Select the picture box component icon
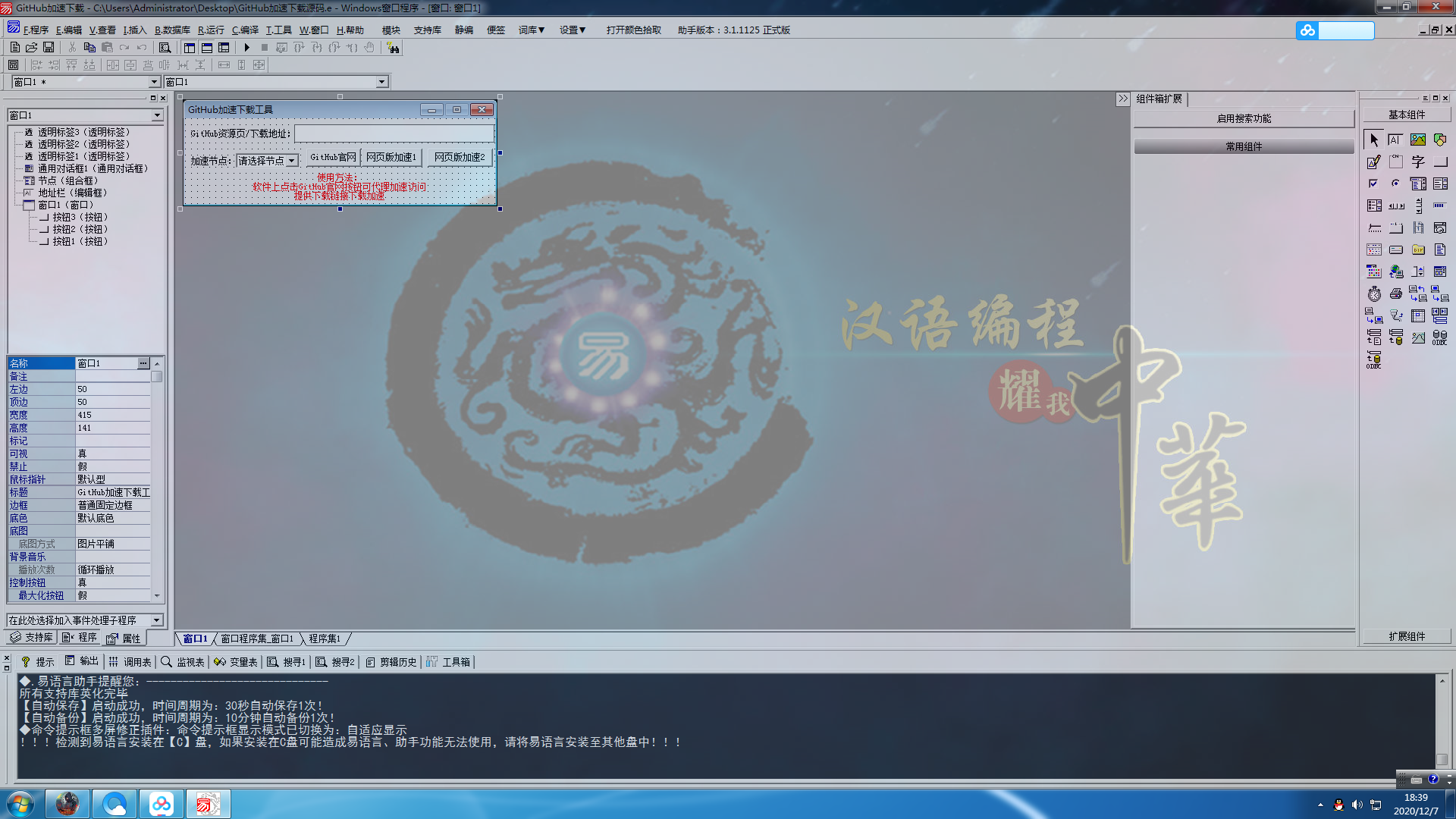Image resolution: width=1456 pixels, height=819 pixels. [x=1417, y=140]
